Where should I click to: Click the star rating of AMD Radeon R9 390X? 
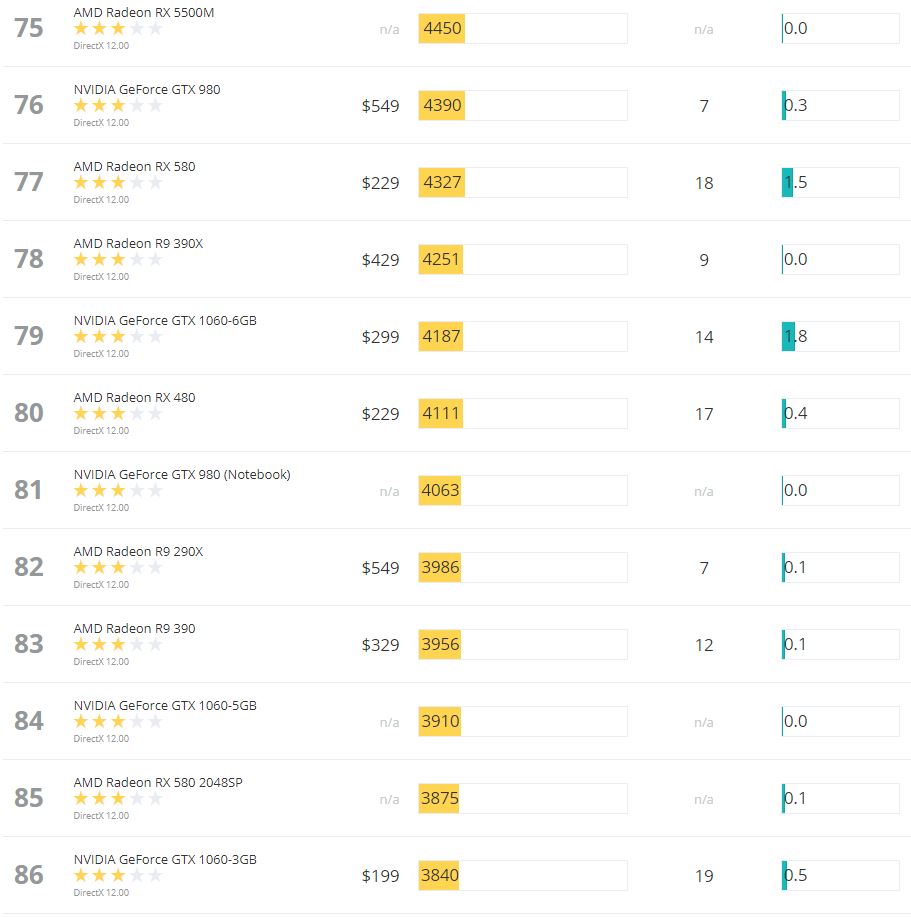(x=118, y=259)
